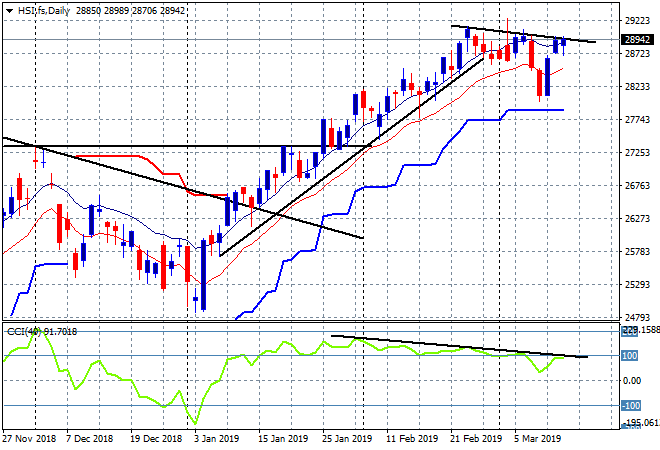Click the 19 Dec 2018 date label
This screenshot has height=450, width=660.
pyautogui.click(x=156, y=439)
